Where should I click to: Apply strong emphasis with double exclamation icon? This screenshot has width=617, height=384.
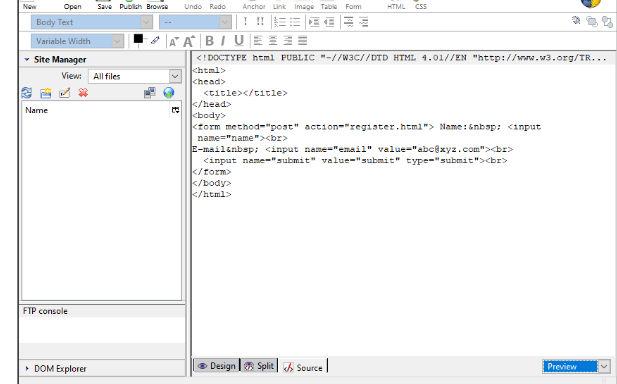[260, 22]
